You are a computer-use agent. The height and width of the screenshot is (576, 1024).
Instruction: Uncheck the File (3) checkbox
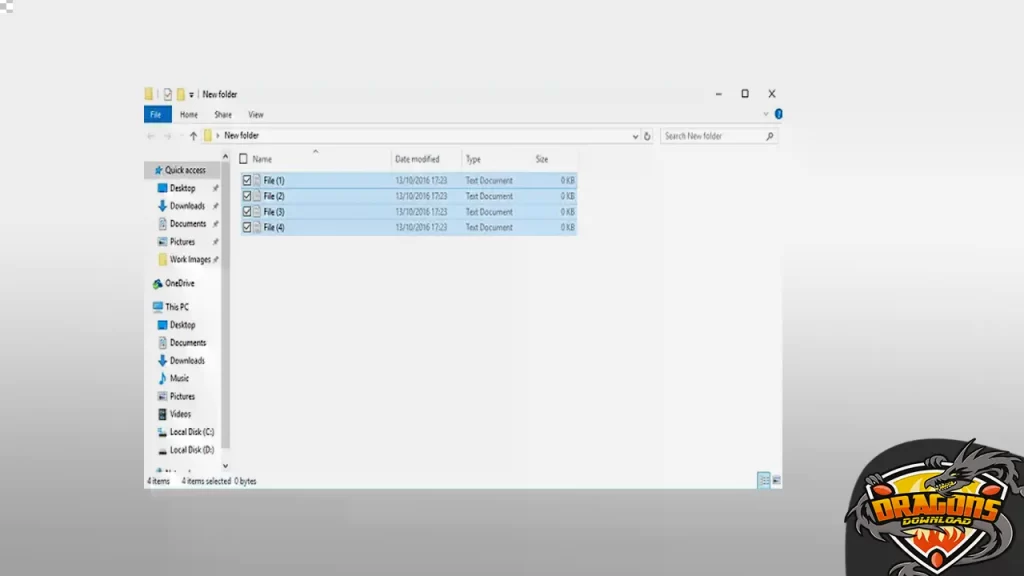pyautogui.click(x=247, y=212)
